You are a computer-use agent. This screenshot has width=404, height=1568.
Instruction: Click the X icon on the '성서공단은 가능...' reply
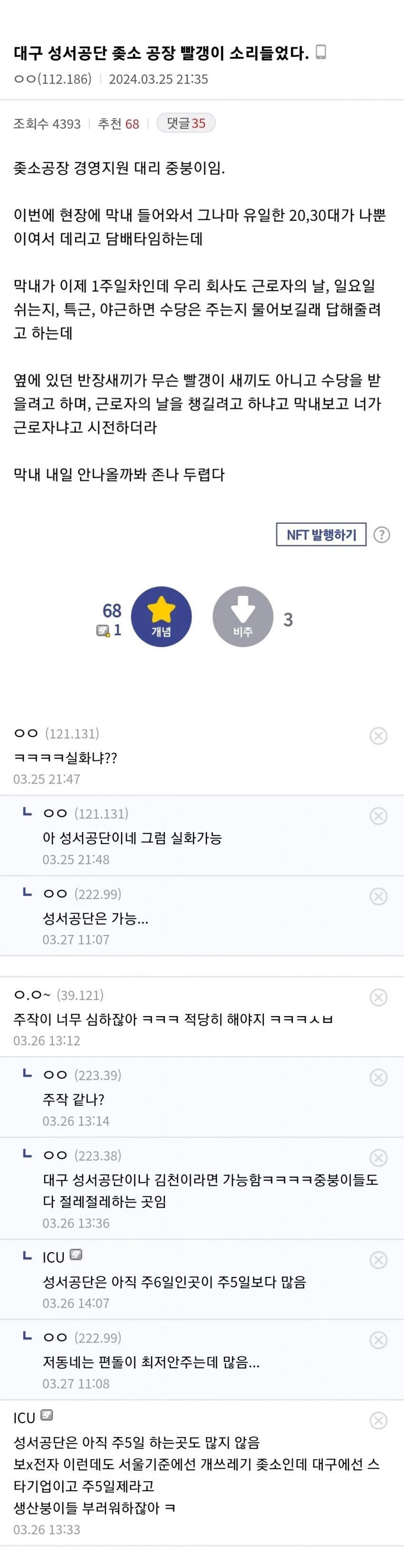tap(378, 896)
